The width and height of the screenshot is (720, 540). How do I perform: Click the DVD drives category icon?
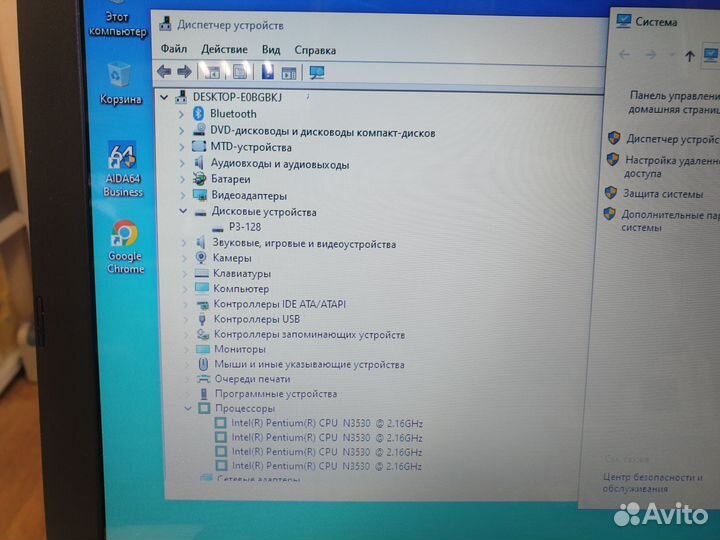click(x=199, y=130)
